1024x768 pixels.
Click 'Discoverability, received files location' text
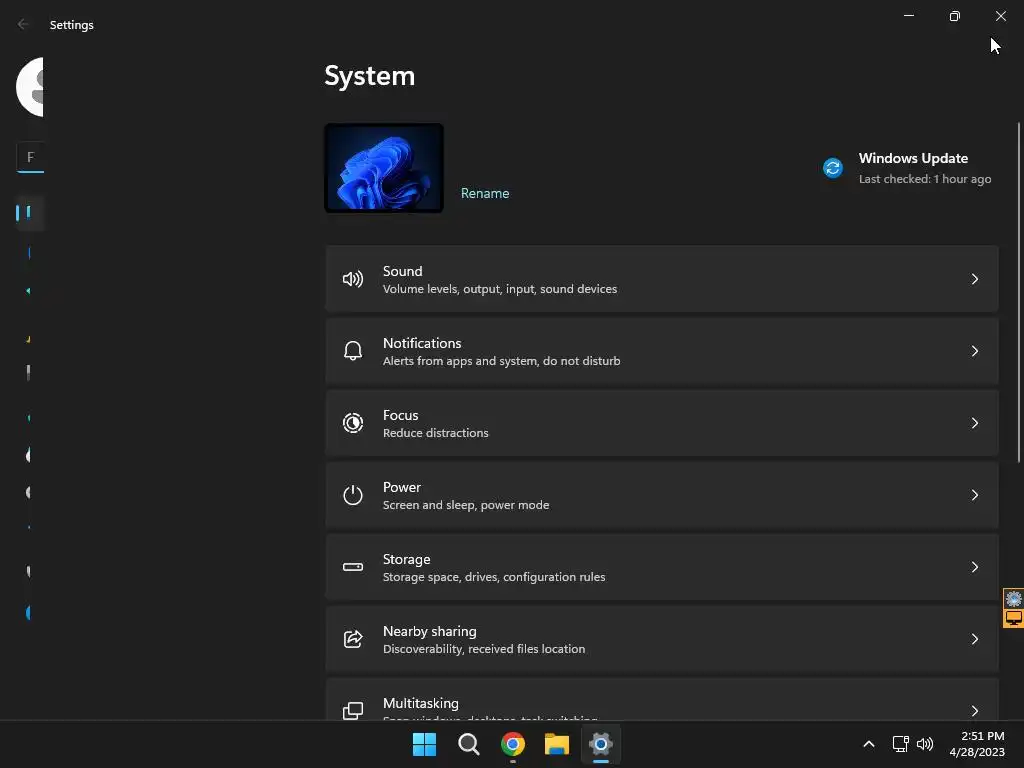[484, 649]
